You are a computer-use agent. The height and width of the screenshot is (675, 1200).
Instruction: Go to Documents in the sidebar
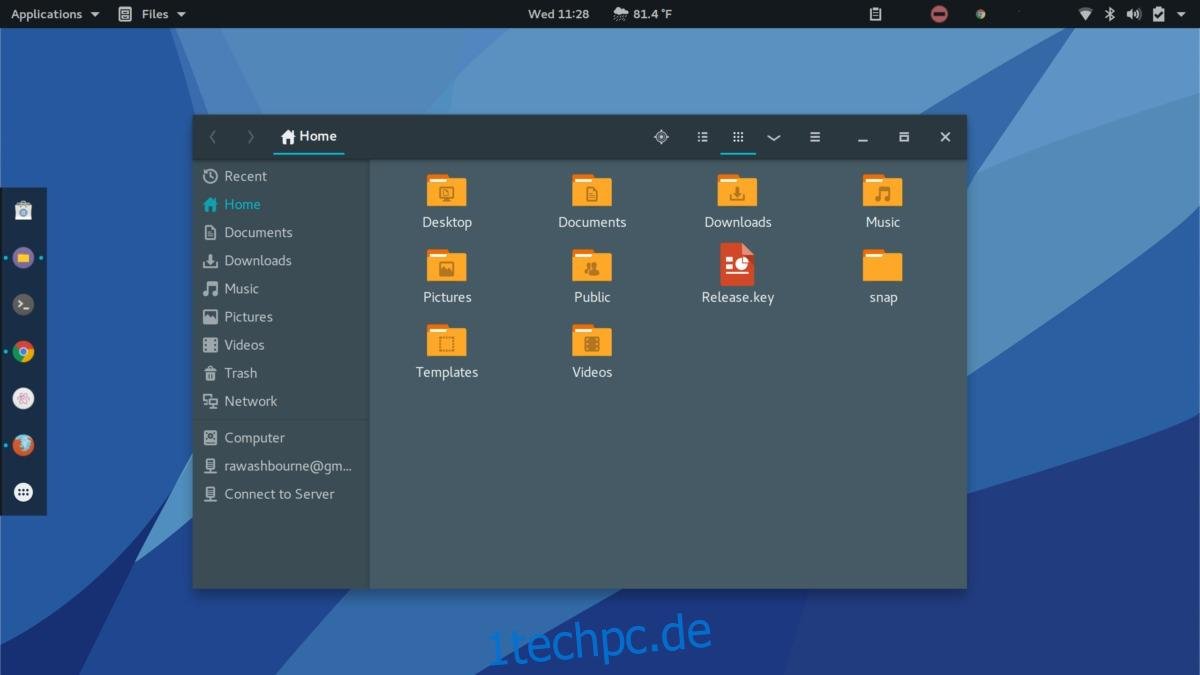pos(281,232)
